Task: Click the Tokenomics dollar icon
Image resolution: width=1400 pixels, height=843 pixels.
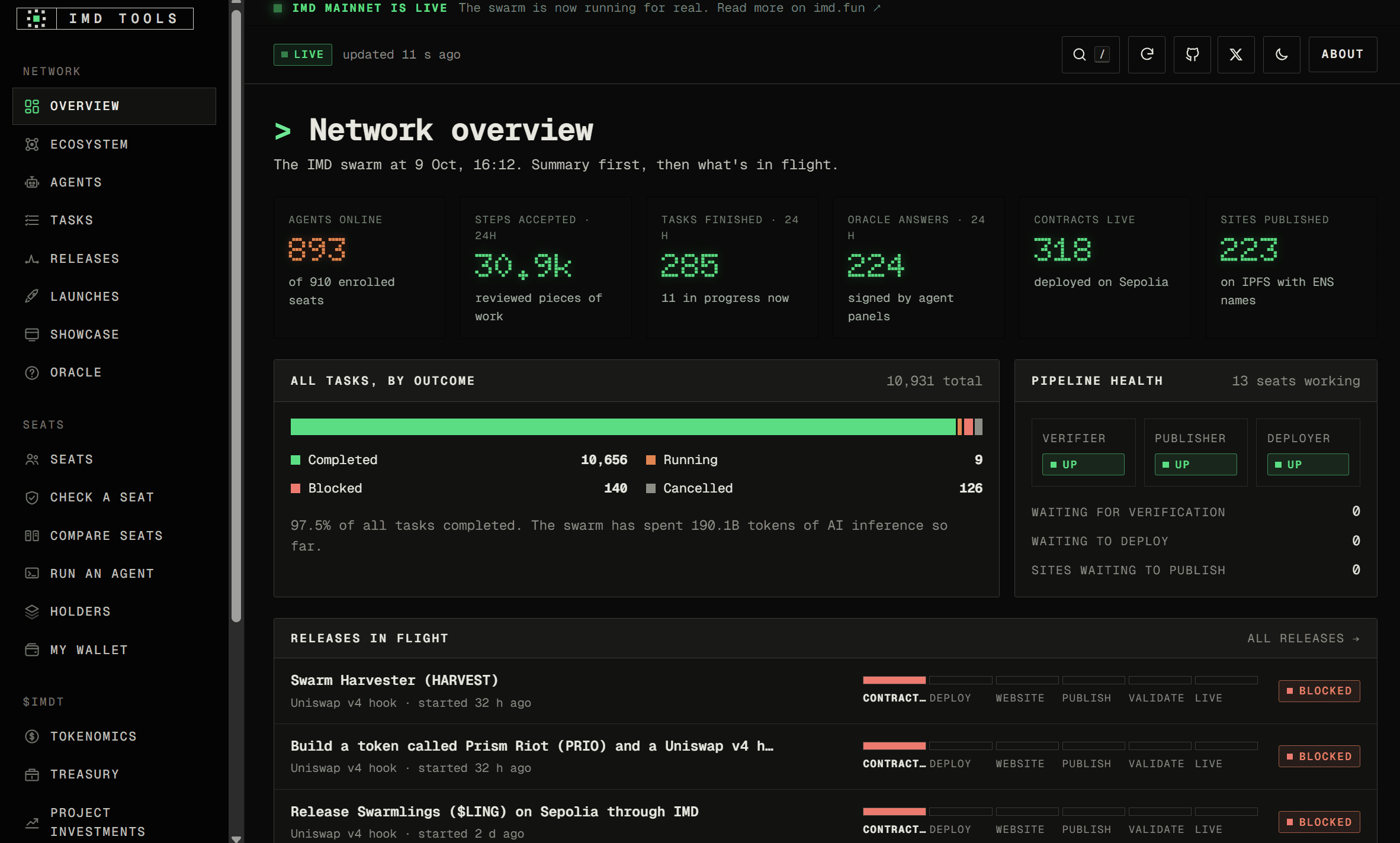Action: [32, 736]
